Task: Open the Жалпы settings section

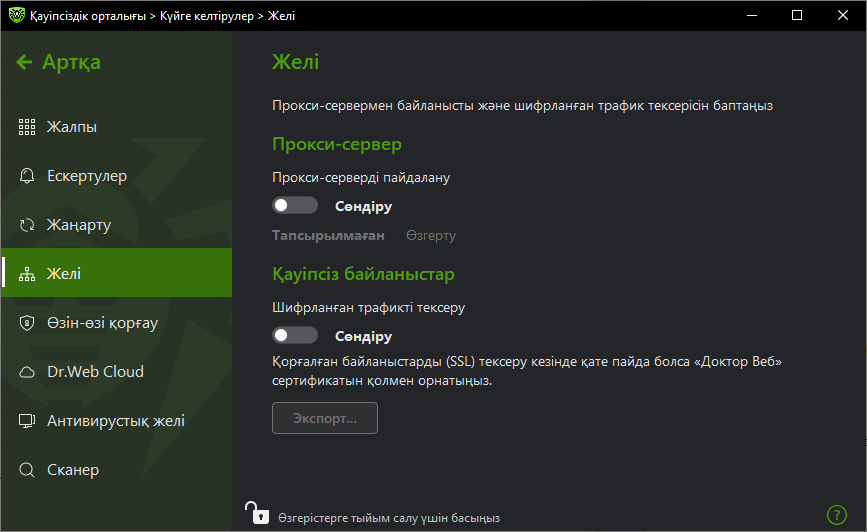Action: (72, 127)
